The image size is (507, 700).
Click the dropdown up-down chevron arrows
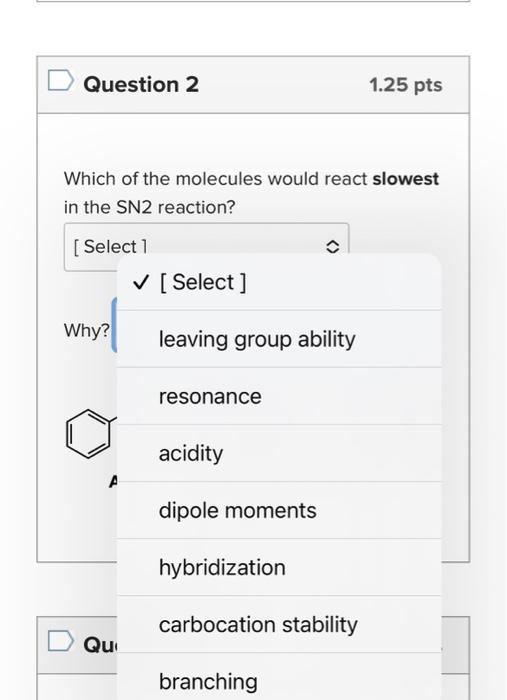[332, 247]
